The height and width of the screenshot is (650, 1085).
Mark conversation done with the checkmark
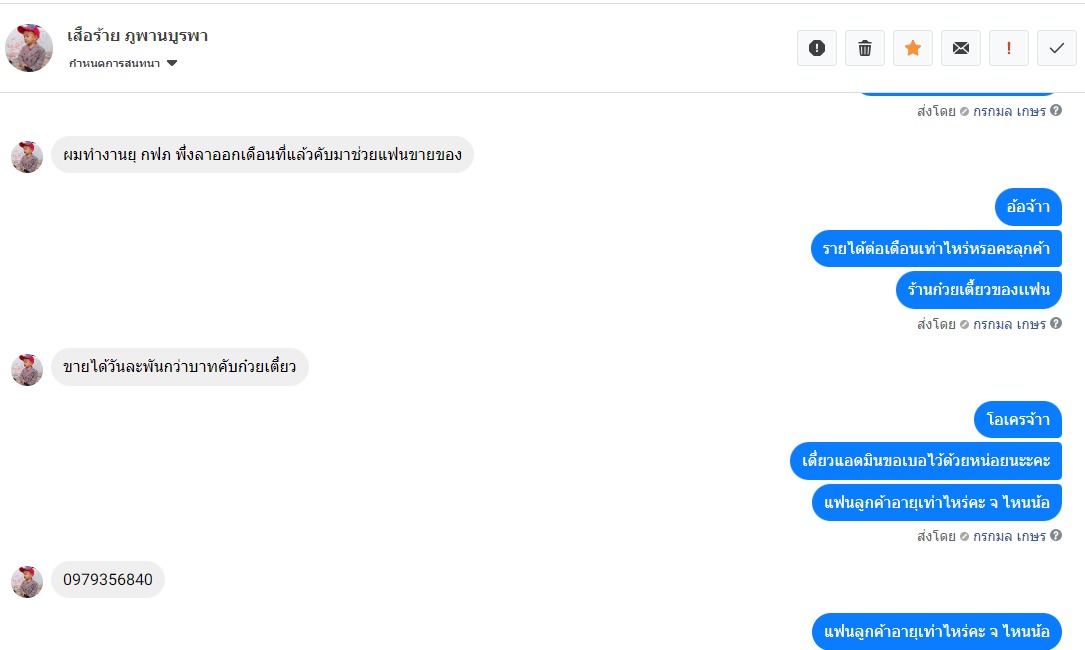click(1057, 48)
